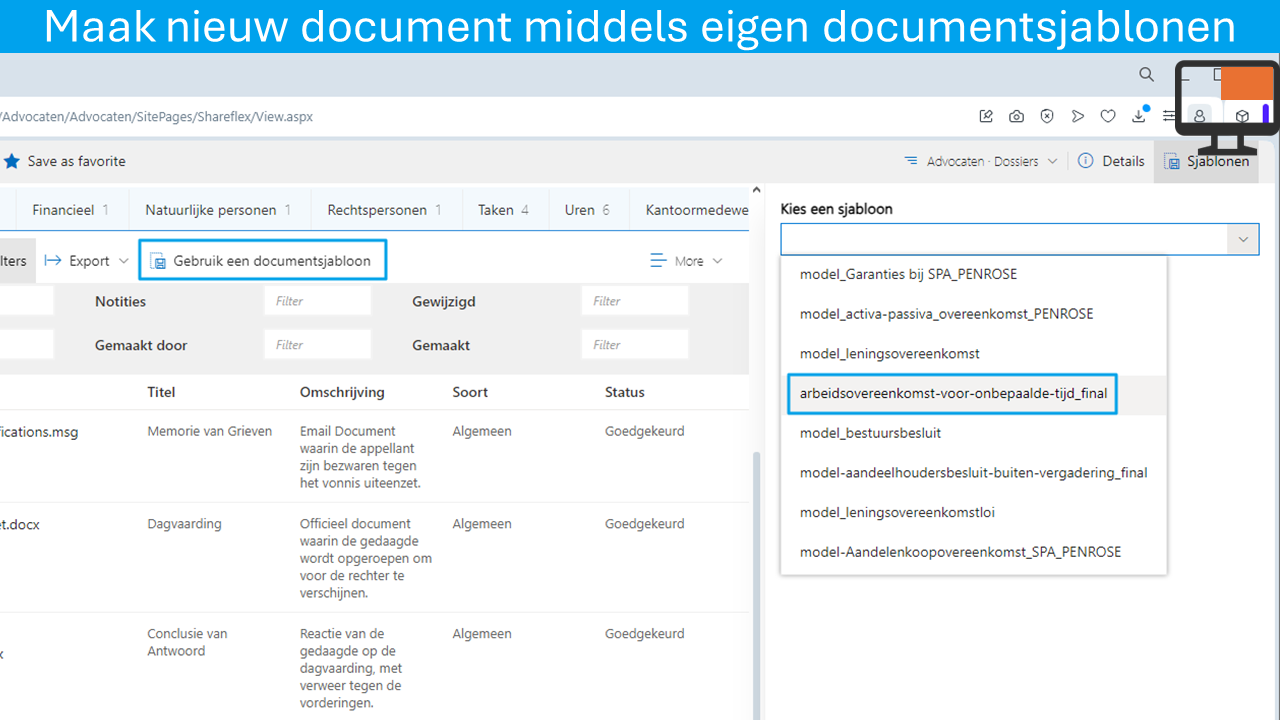Click the Export arrow icon
1280x720 pixels.
[53, 261]
